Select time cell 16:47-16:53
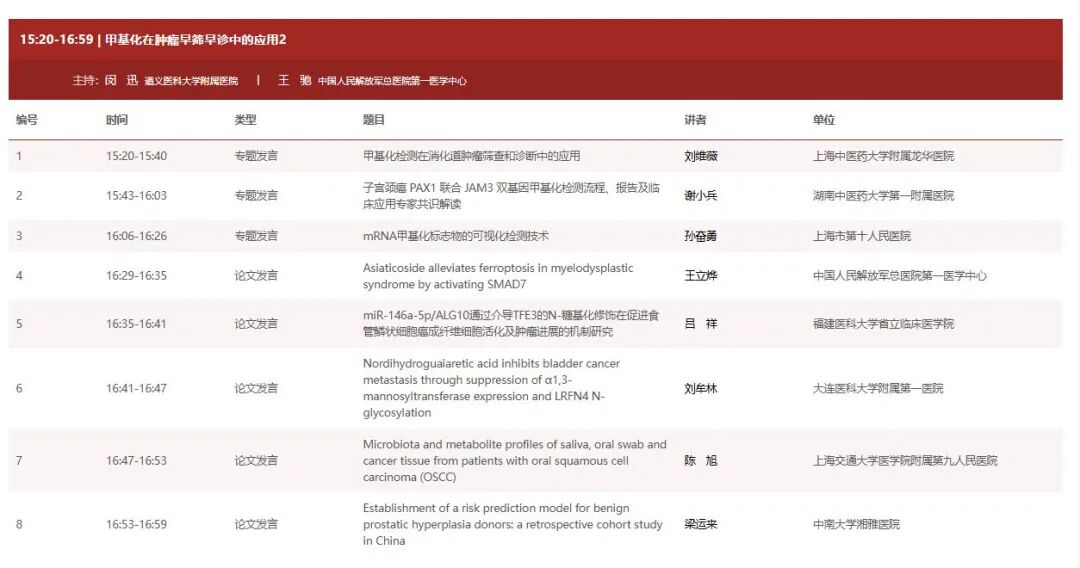This screenshot has height=568, width=1080. (136, 461)
